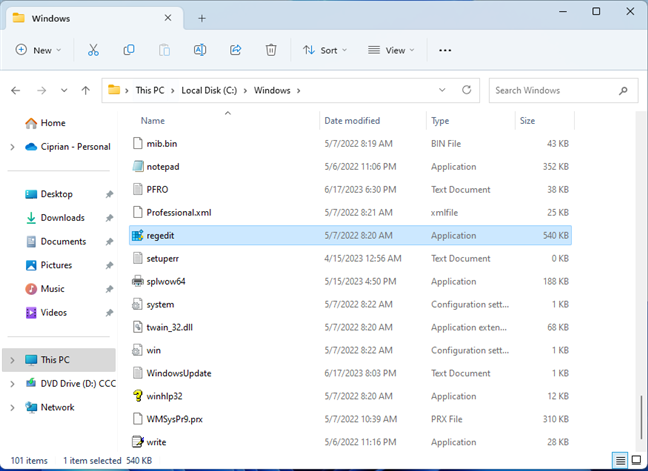
Task: Unpin Desktop using its pin icon
Action: click(109, 194)
